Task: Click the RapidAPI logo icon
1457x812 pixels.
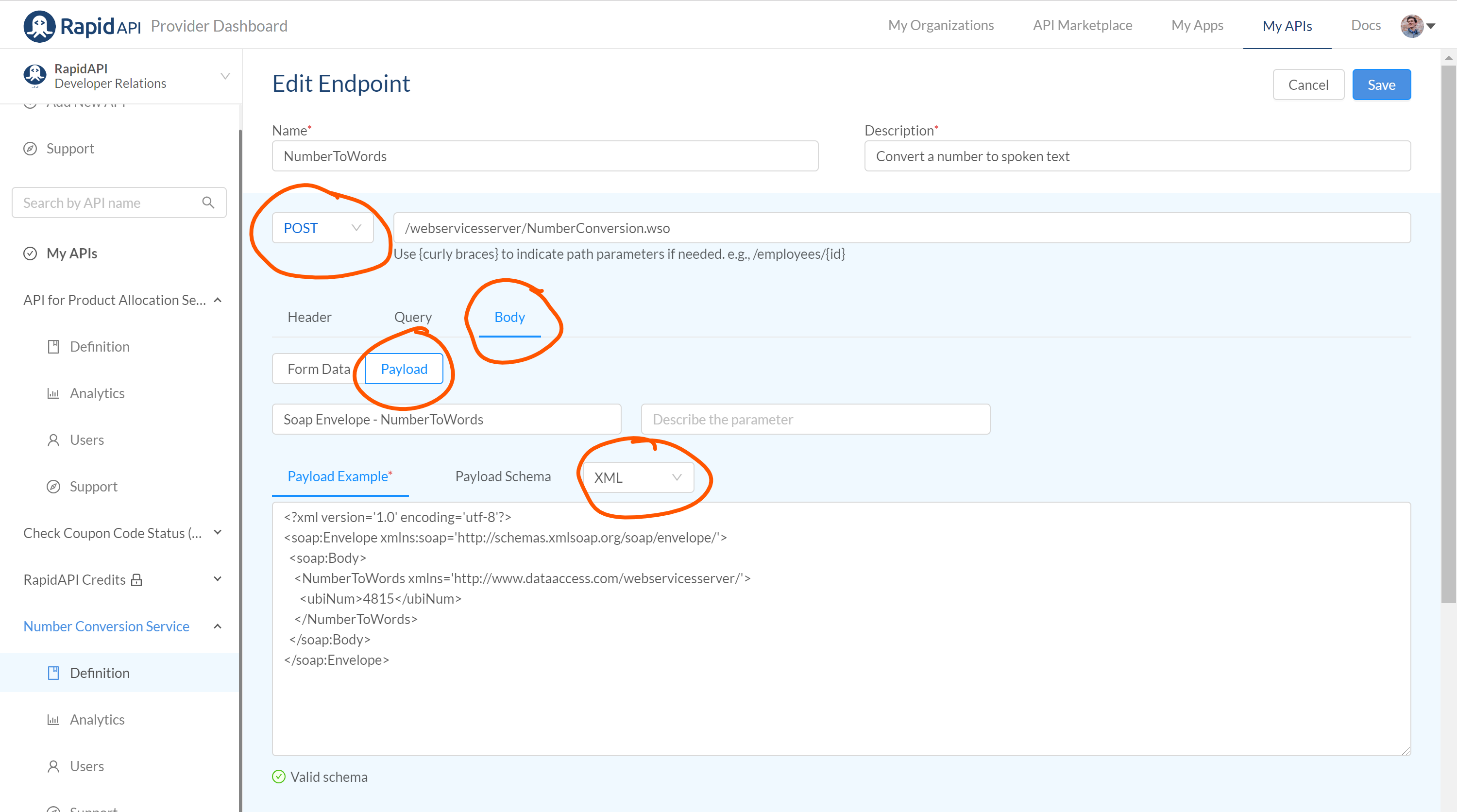Action: tap(39, 26)
